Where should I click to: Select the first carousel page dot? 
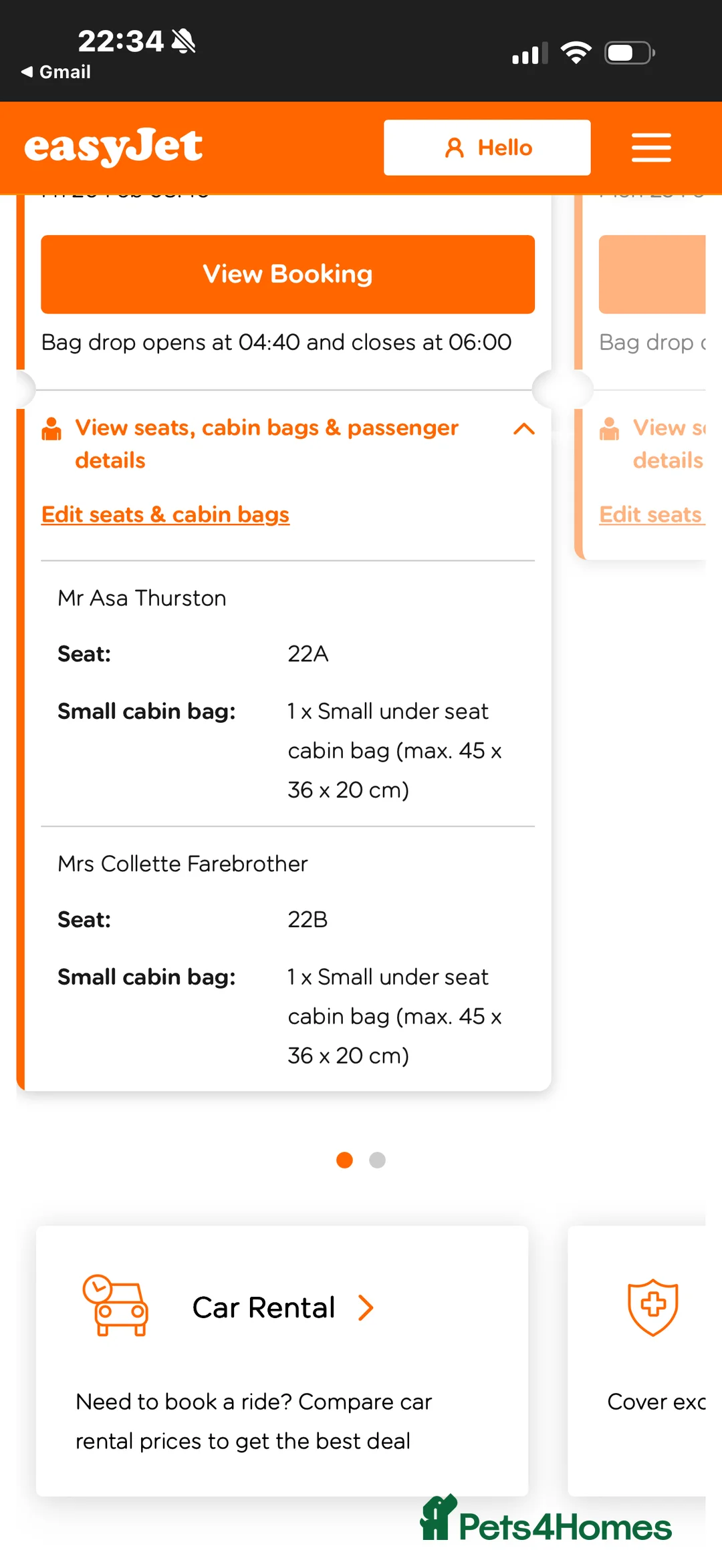(x=344, y=1160)
